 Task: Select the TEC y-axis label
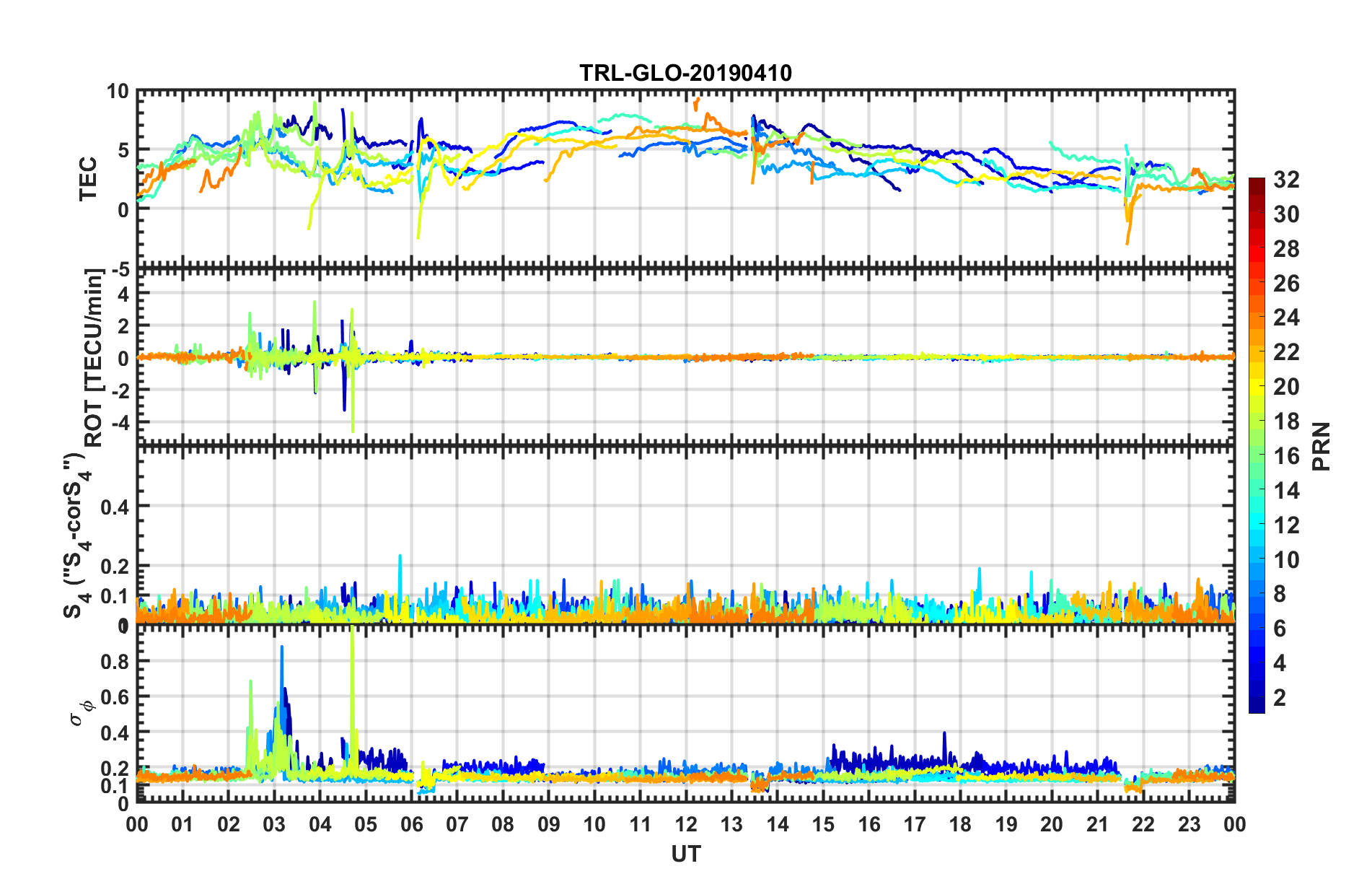click(x=88, y=179)
